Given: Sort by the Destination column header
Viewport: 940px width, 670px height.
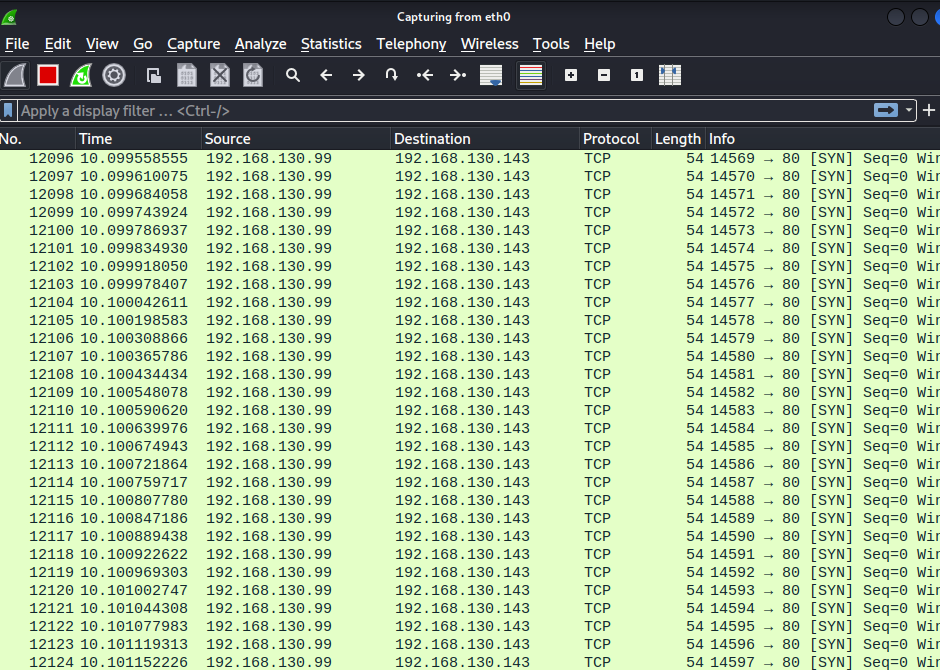Looking at the screenshot, I should pyautogui.click(x=485, y=139).
